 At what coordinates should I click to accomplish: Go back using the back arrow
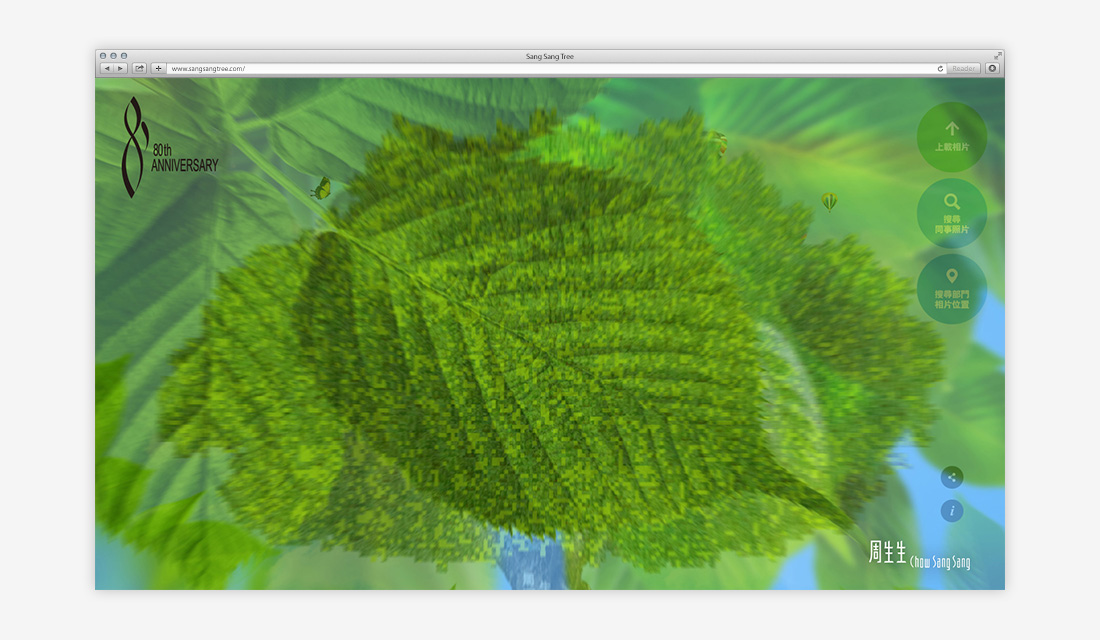(107, 68)
